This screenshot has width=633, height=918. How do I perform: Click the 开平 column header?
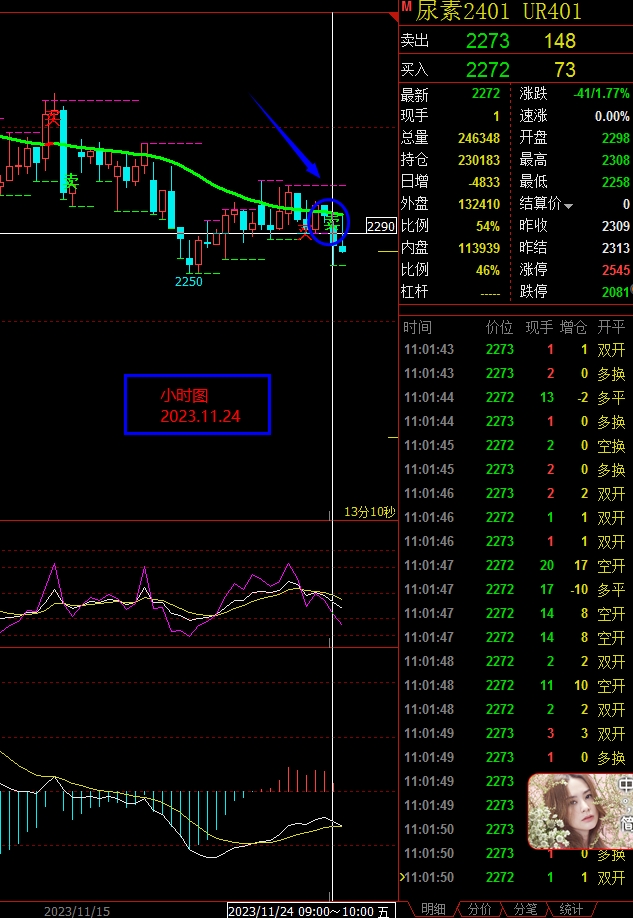[x=611, y=327]
